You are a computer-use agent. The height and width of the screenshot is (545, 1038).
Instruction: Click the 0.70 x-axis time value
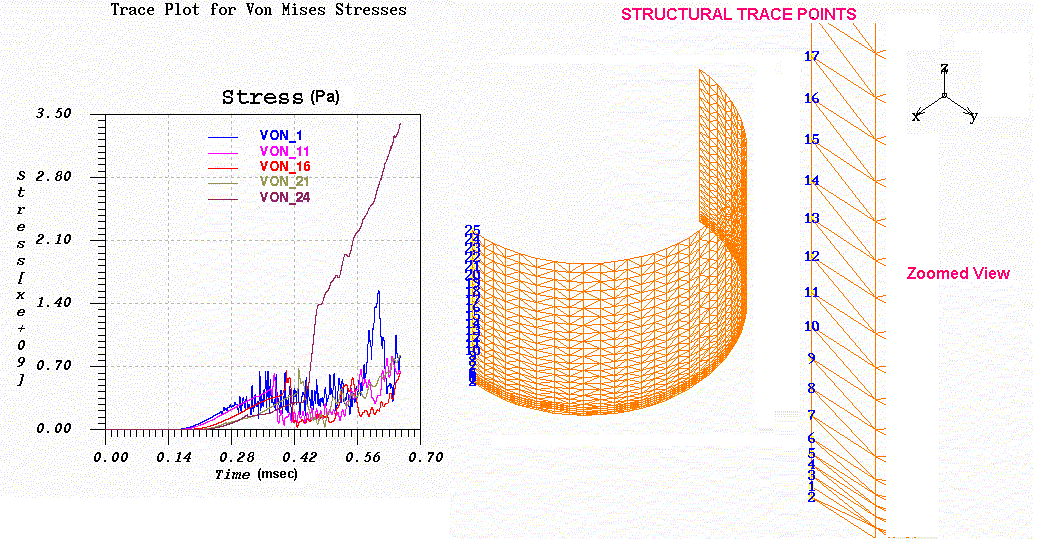(426, 458)
